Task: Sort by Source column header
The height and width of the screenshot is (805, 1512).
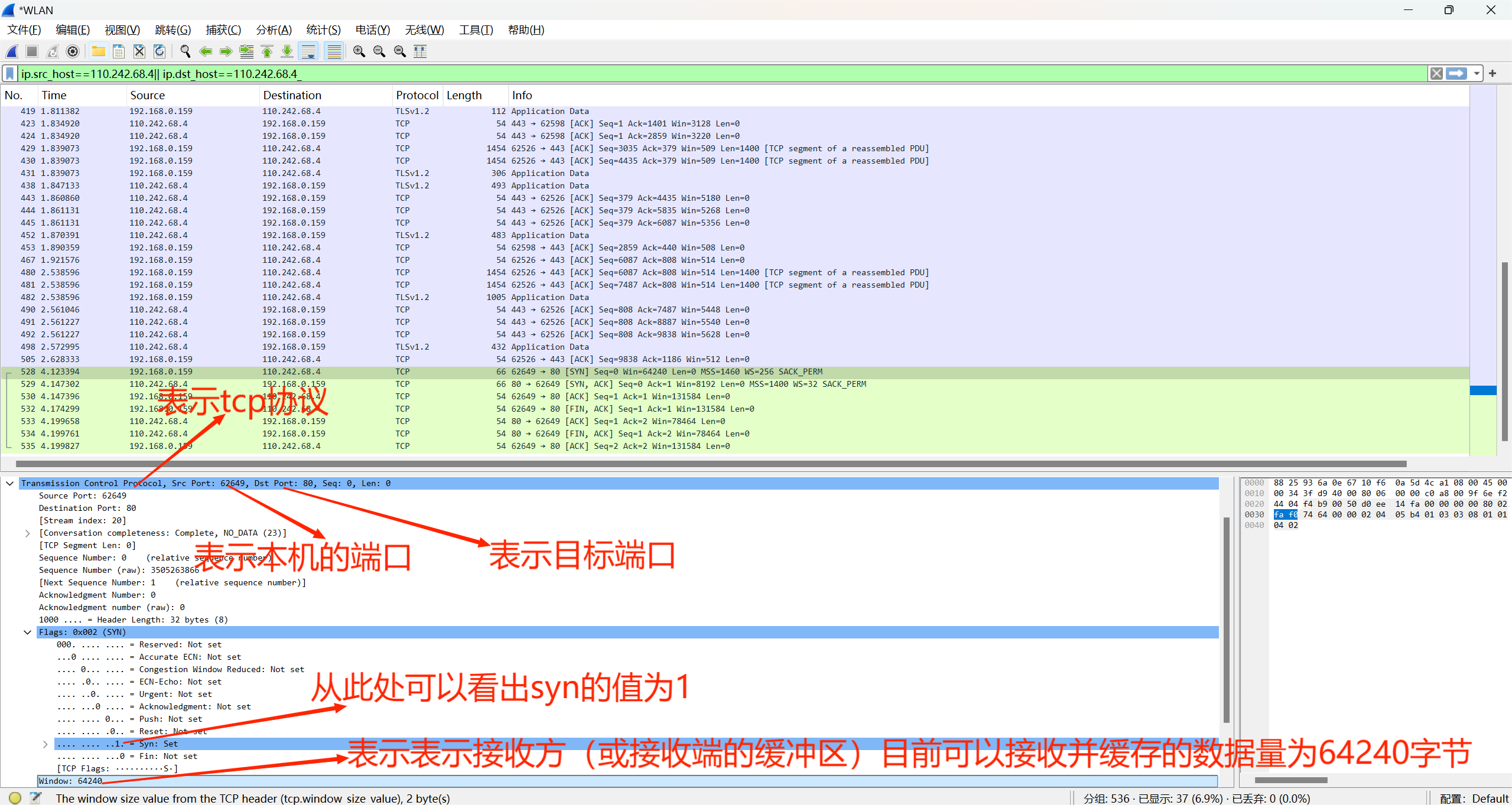Action: click(193, 95)
